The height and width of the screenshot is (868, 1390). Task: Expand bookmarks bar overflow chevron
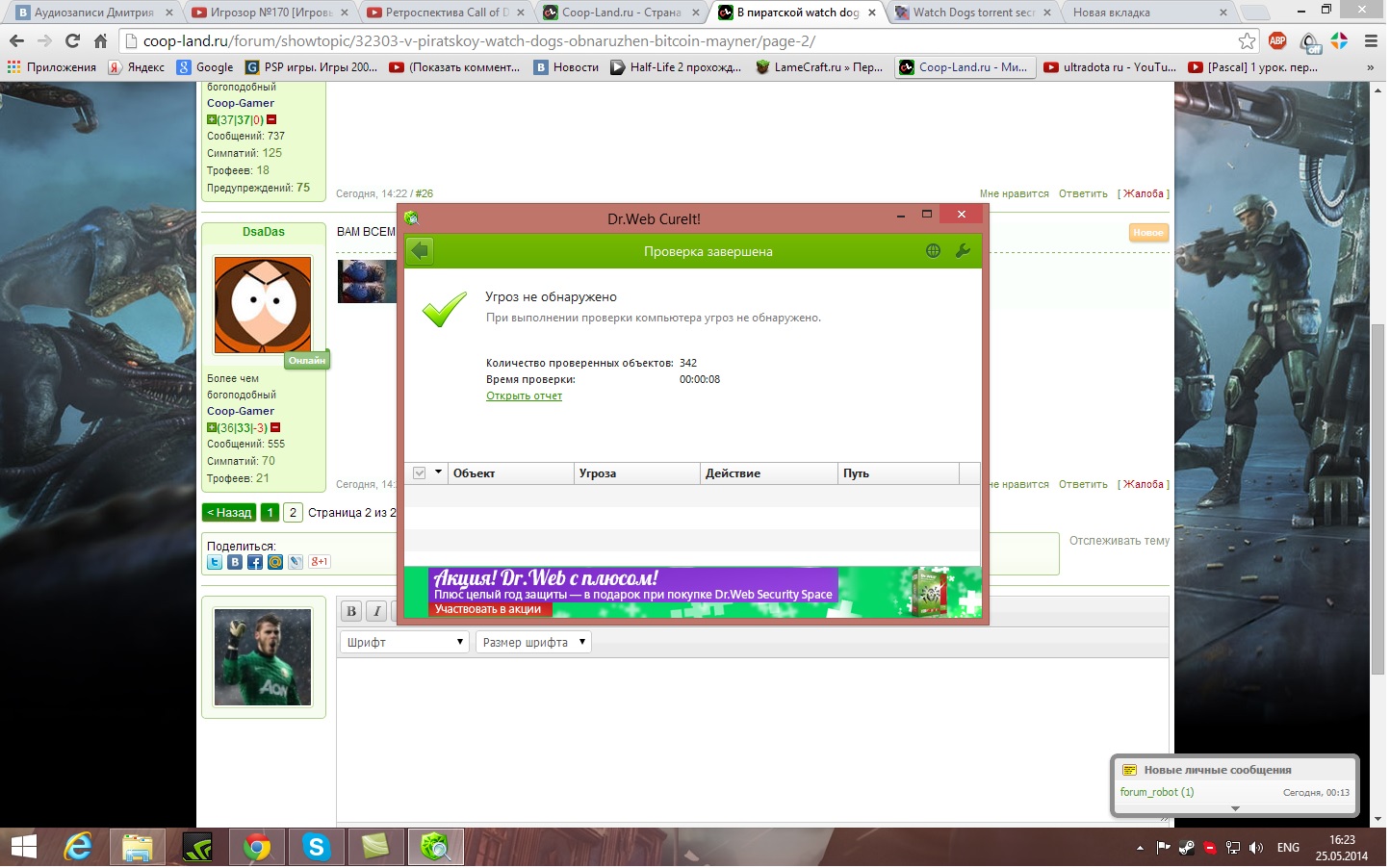1371,67
